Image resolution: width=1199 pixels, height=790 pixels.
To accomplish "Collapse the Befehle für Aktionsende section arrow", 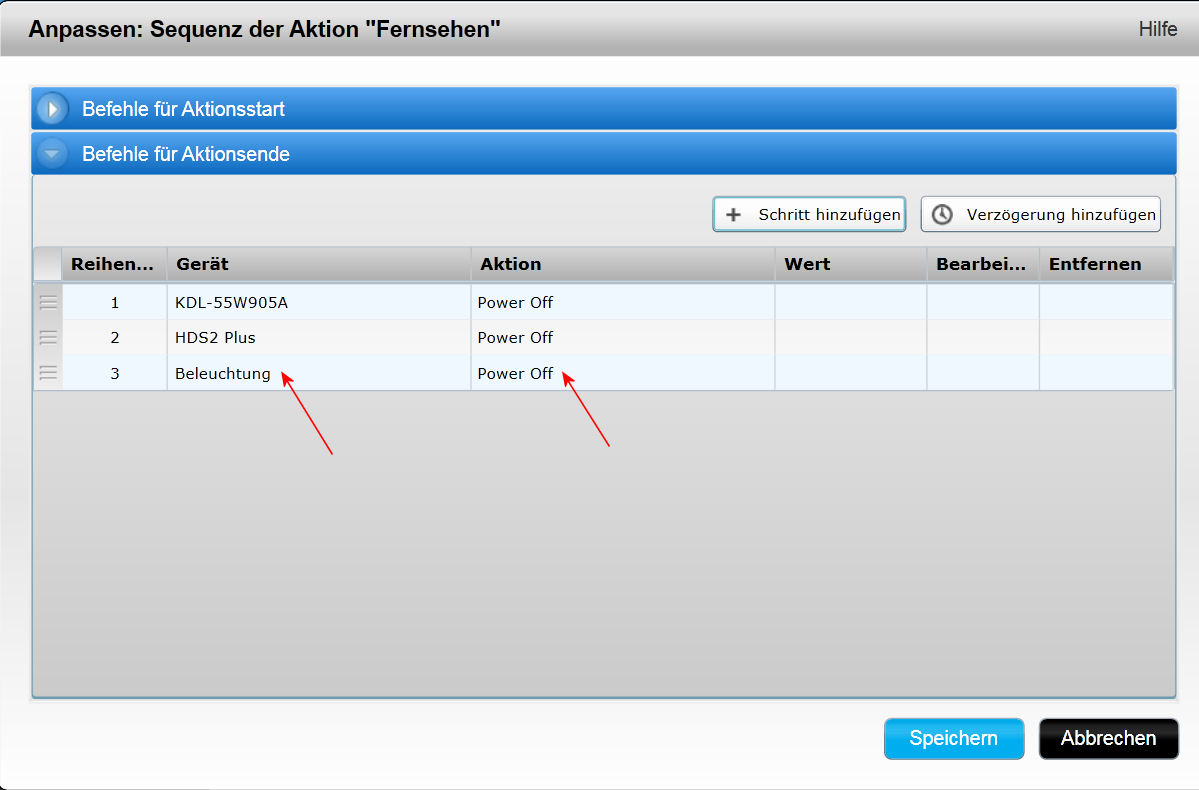I will coord(52,154).
